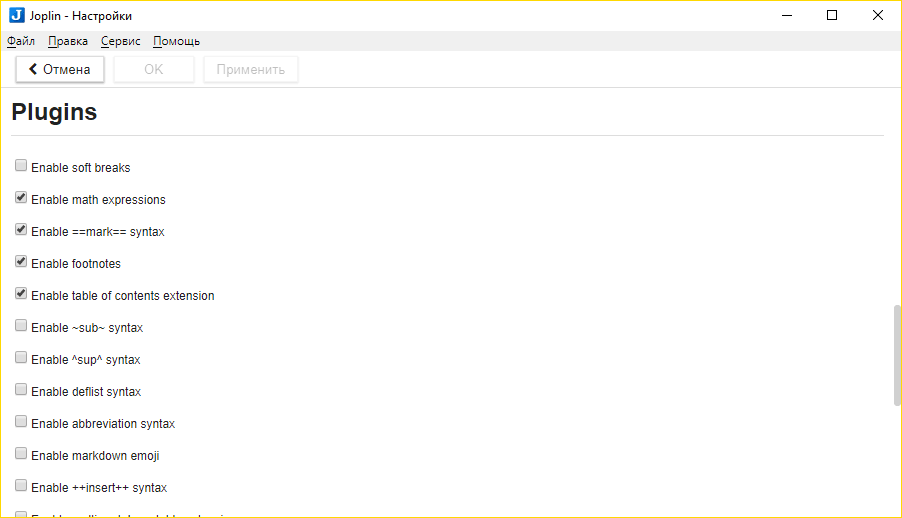Tick Enable markdown emoji
Viewport: 902px width, 518px height.
pos(21,454)
